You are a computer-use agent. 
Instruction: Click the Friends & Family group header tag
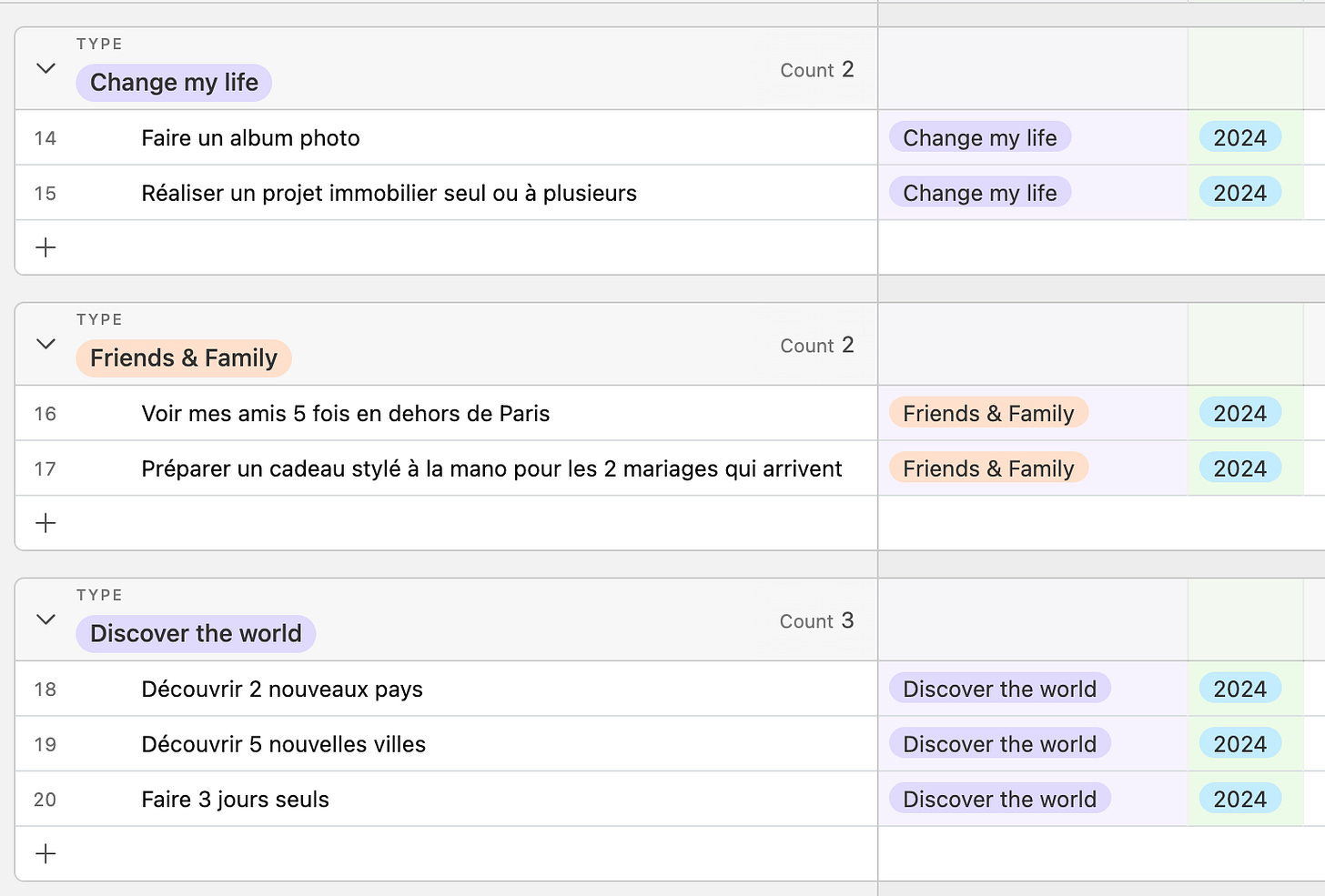click(183, 358)
